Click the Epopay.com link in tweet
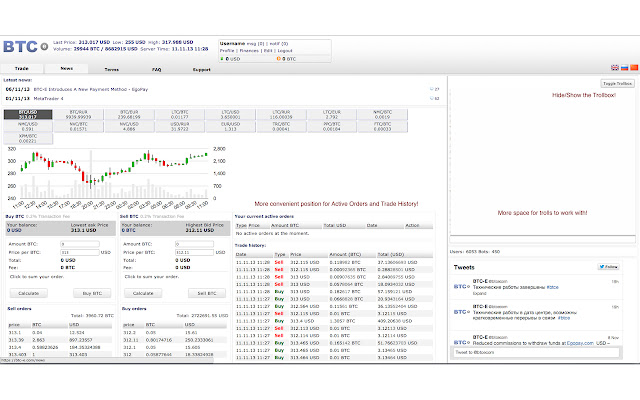This screenshot has height=400, width=640. point(580,343)
